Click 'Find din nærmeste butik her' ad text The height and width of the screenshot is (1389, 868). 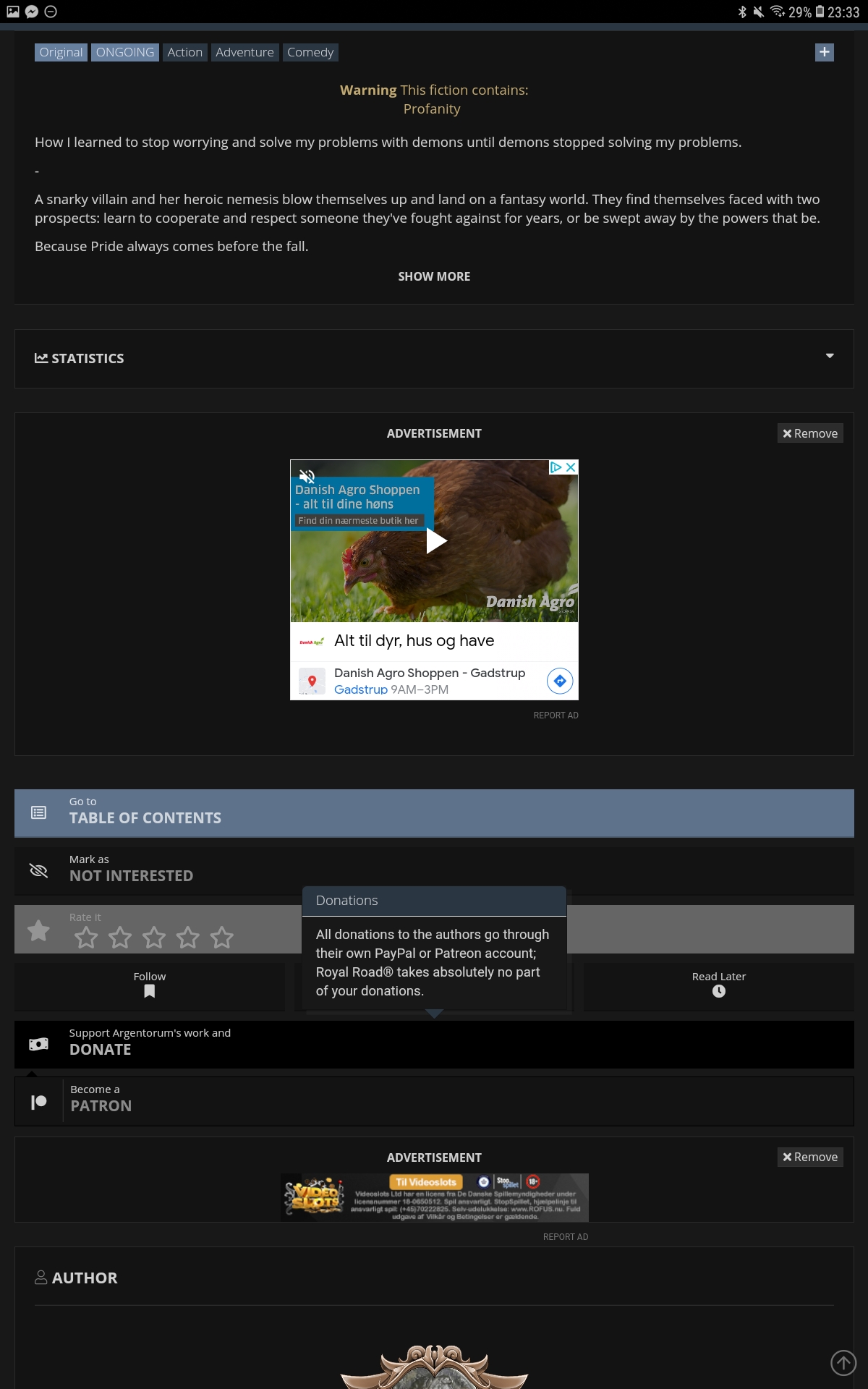tap(358, 521)
